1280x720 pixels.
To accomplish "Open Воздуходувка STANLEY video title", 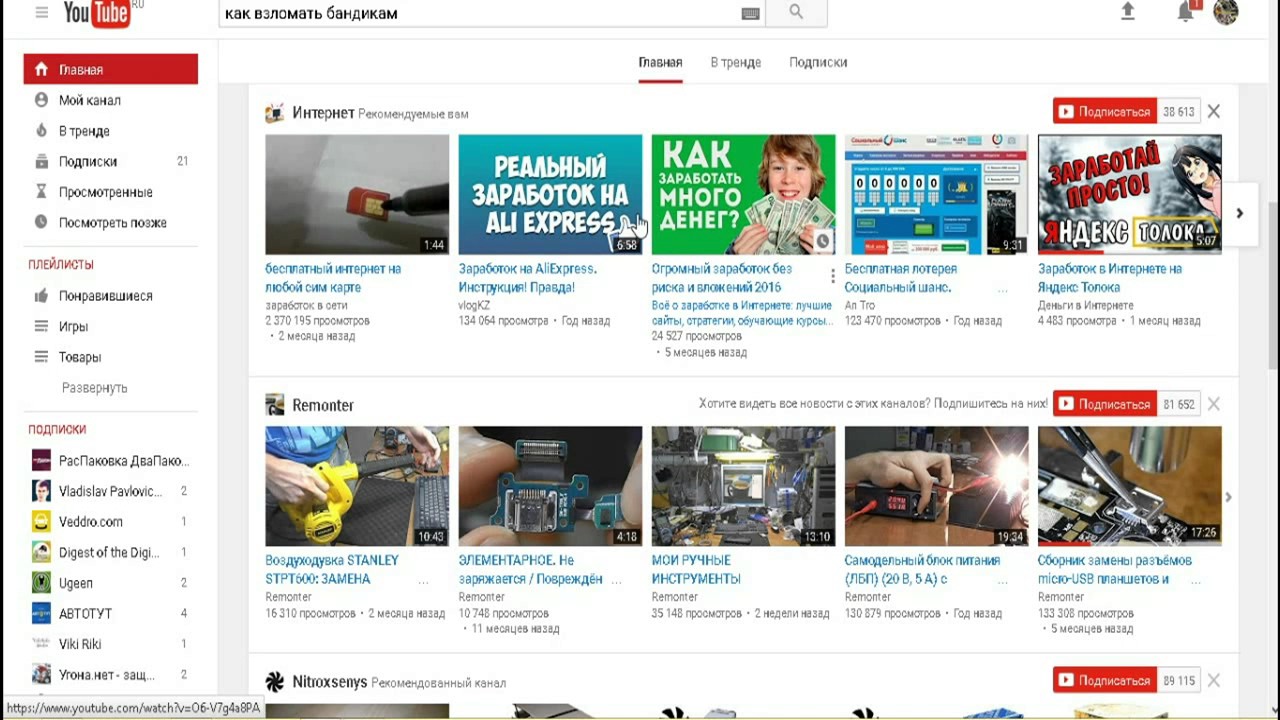I will (x=332, y=570).
